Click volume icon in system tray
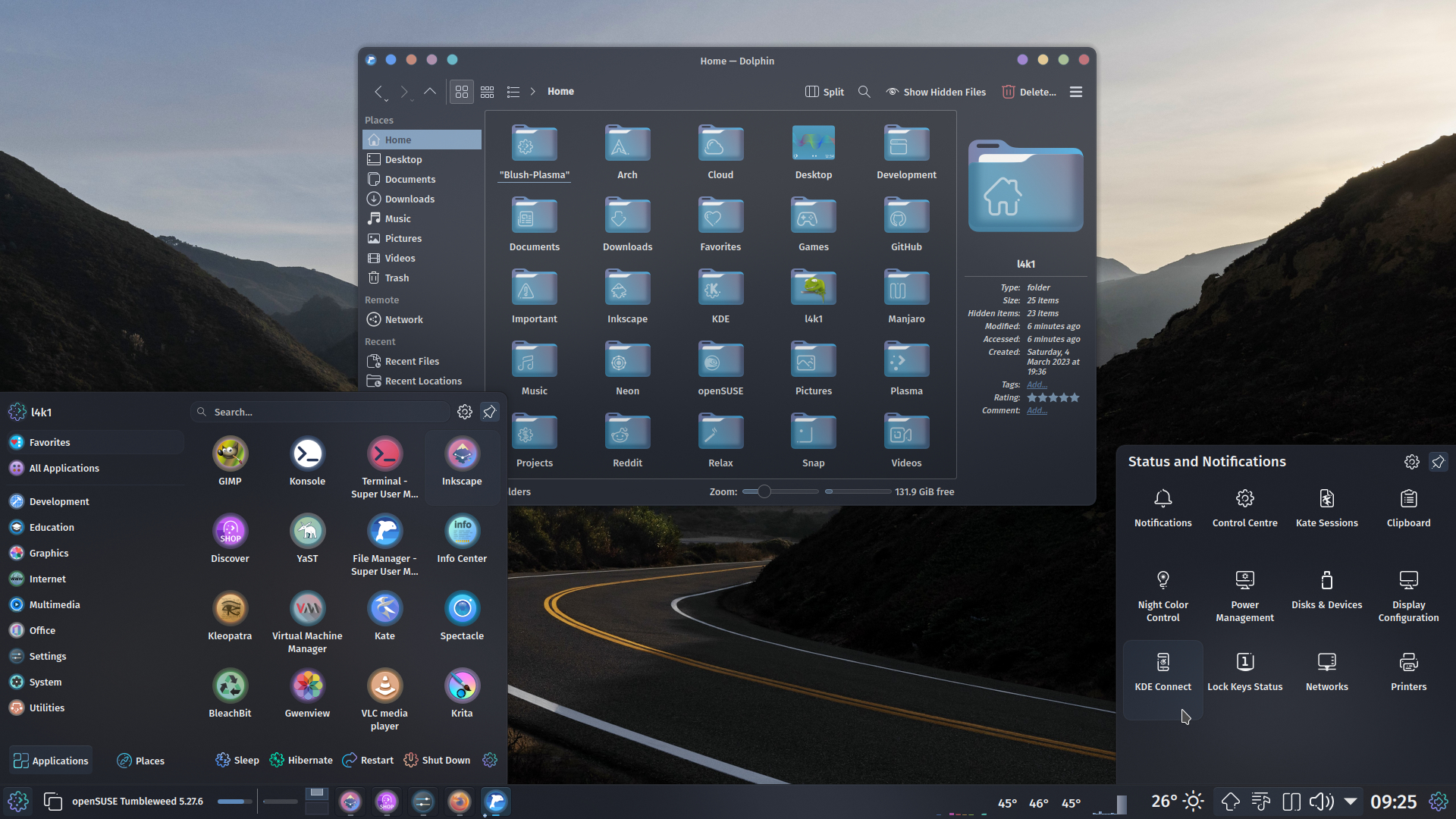 [x=1321, y=801]
